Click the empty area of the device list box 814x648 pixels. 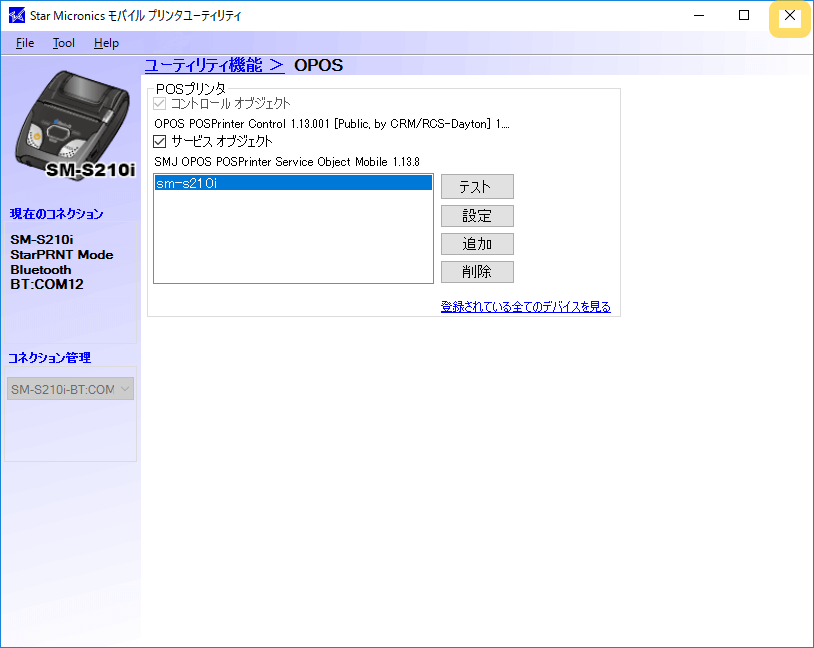tap(292, 240)
